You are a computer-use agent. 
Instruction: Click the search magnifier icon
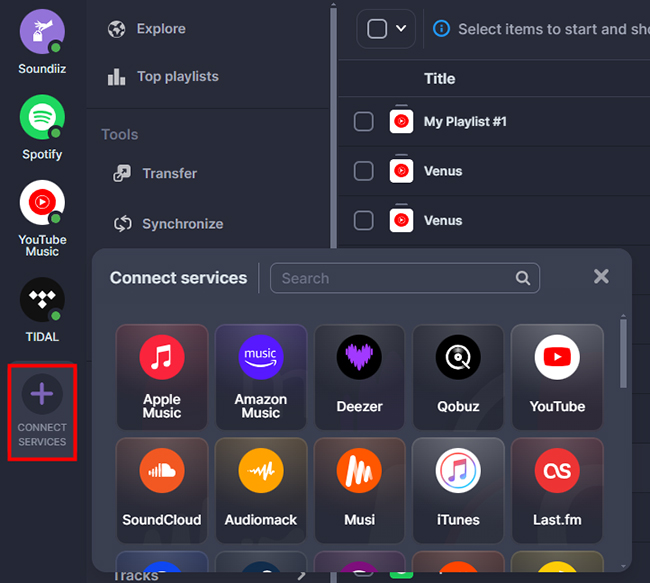click(522, 278)
